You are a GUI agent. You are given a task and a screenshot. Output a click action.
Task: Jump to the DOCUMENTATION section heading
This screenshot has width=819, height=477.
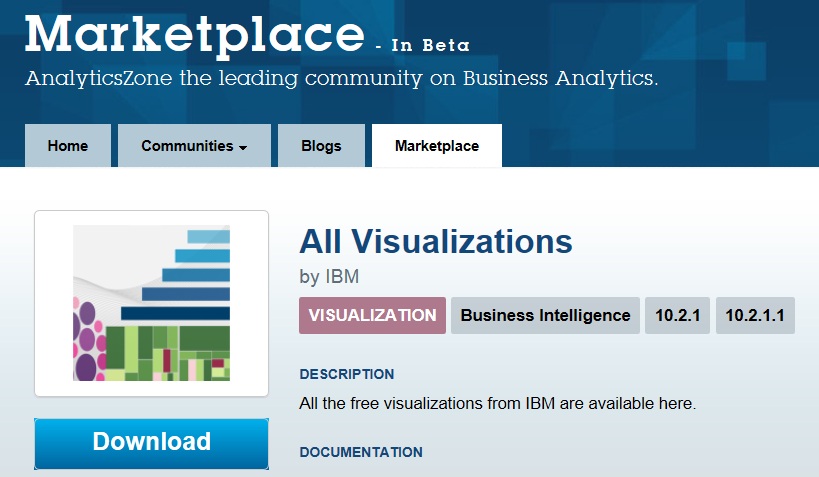click(360, 452)
